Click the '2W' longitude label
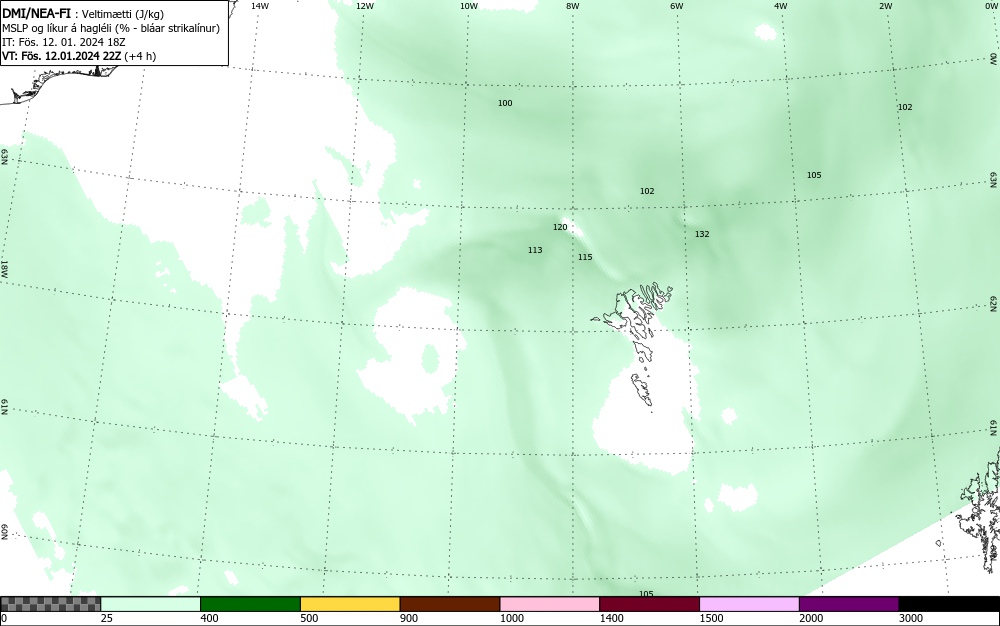Viewport: 1000px width, 626px height. (885, 6)
